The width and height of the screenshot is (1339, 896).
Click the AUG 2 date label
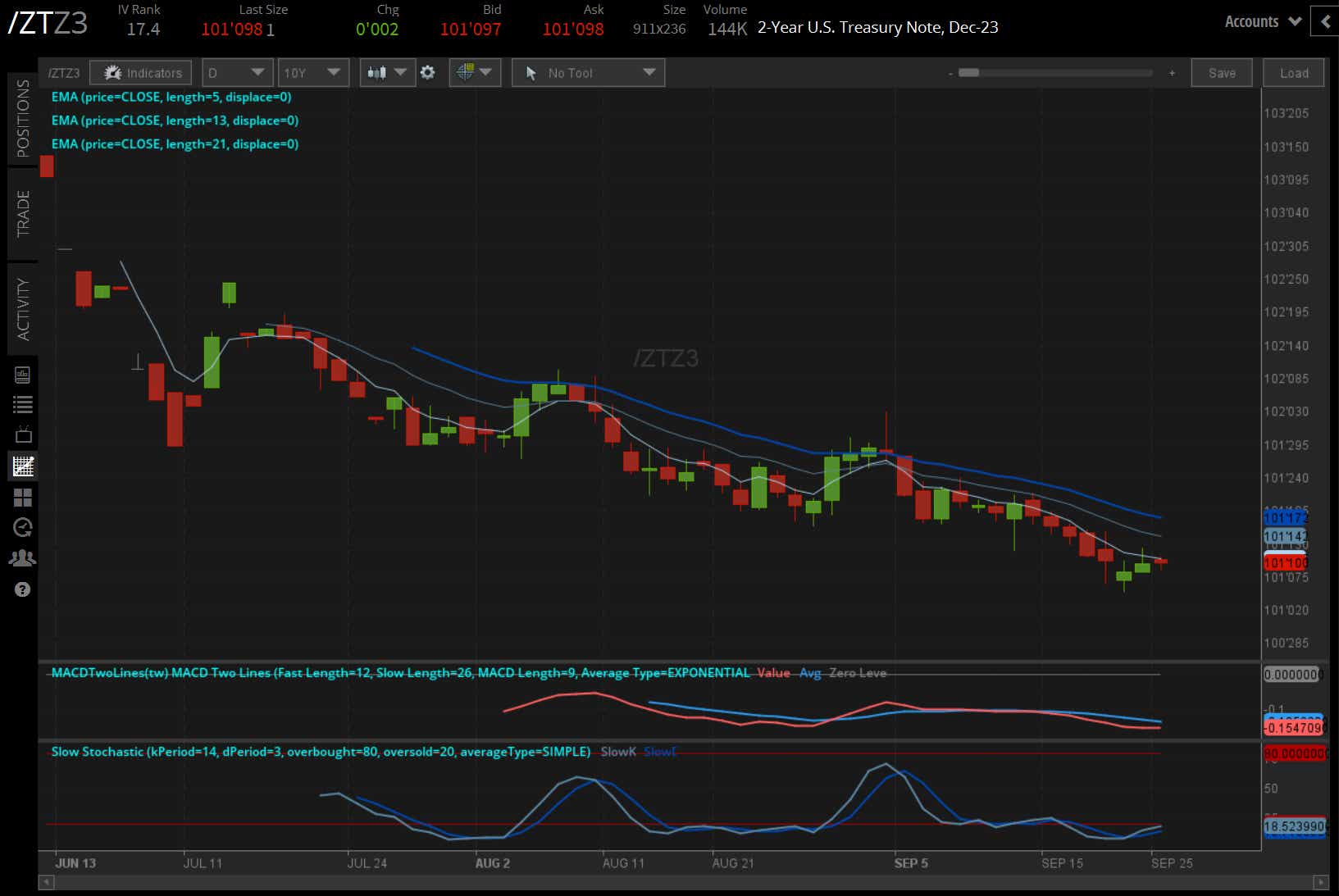(x=493, y=863)
